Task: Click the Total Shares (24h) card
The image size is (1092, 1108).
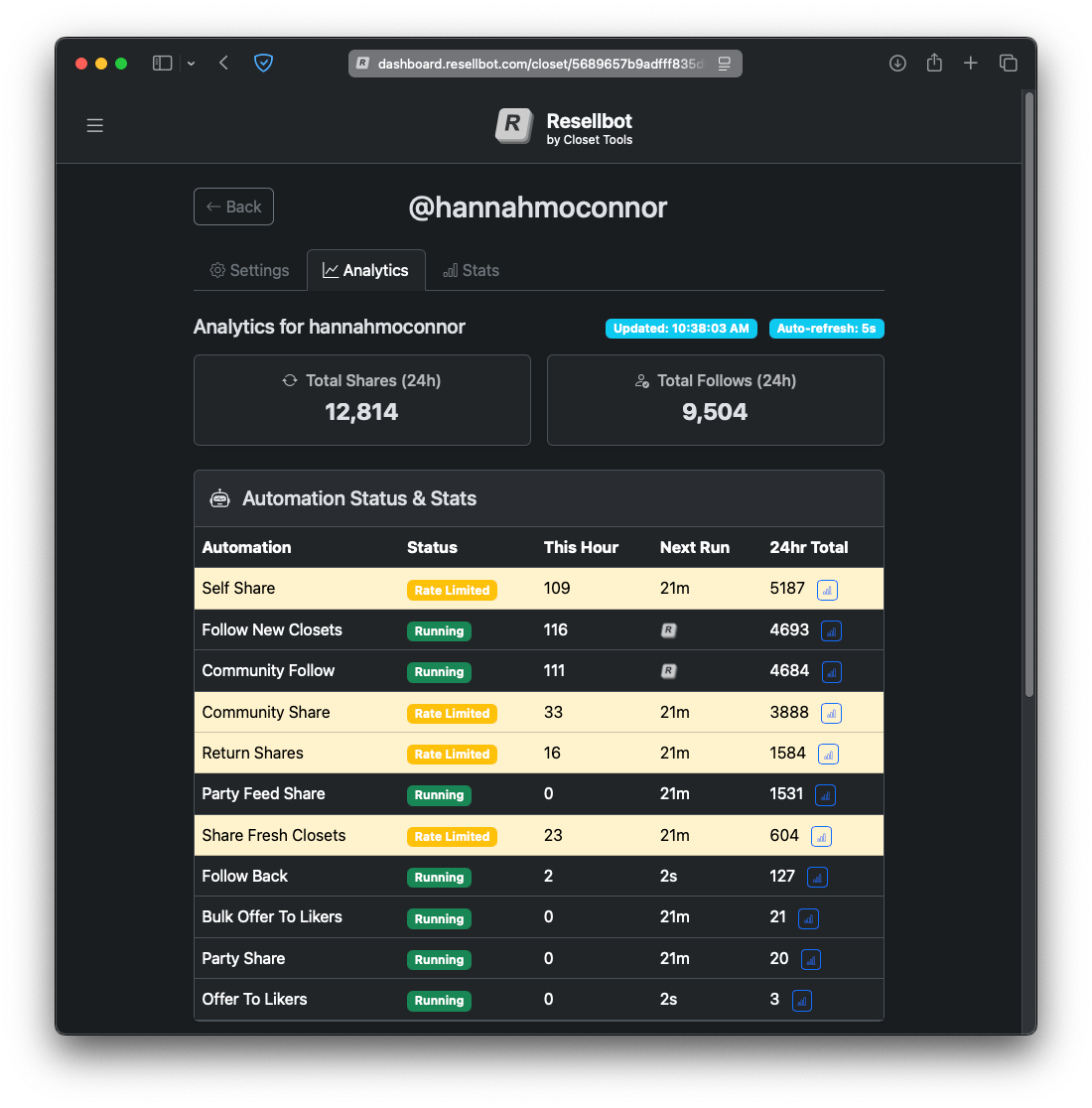Action: pos(362,400)
